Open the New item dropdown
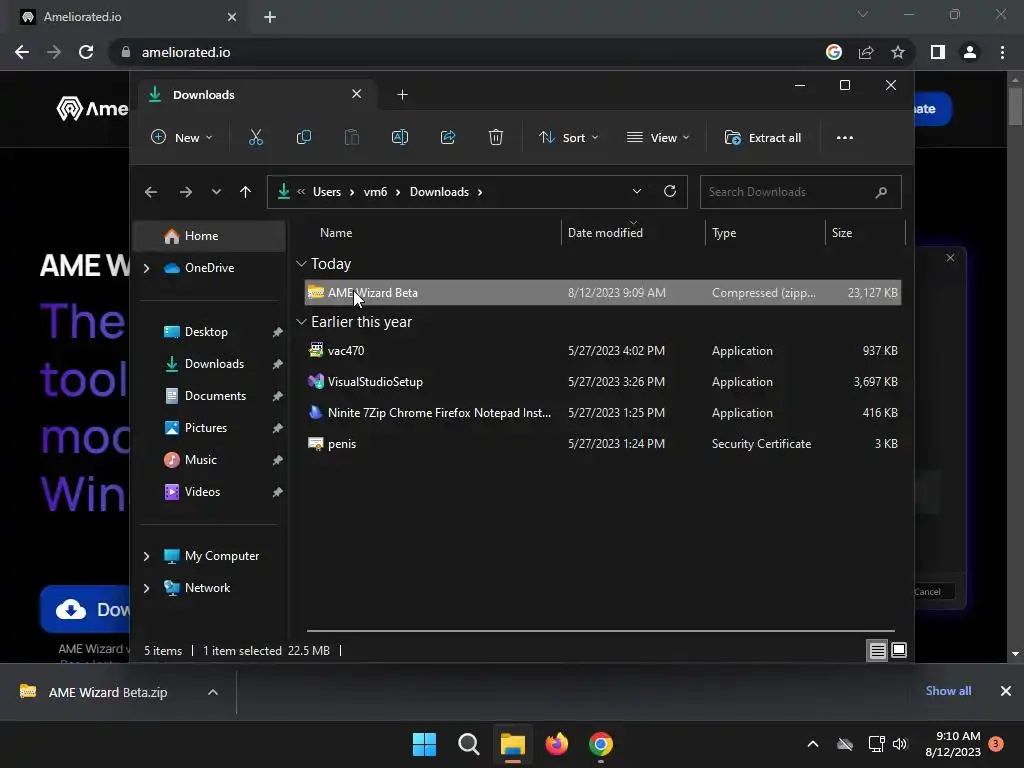Viewport: 1024px width, 768px height. point(182,138)
